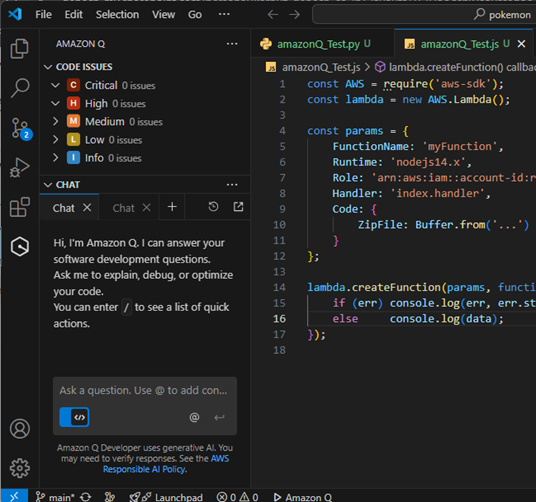Toggle the agentic coding switch

74,417
